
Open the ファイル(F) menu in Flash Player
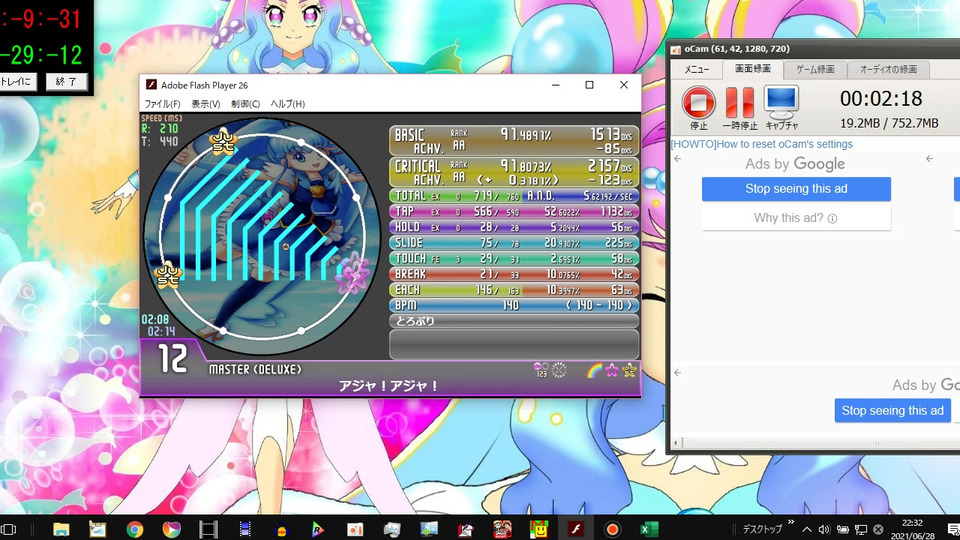pos(162,103)
